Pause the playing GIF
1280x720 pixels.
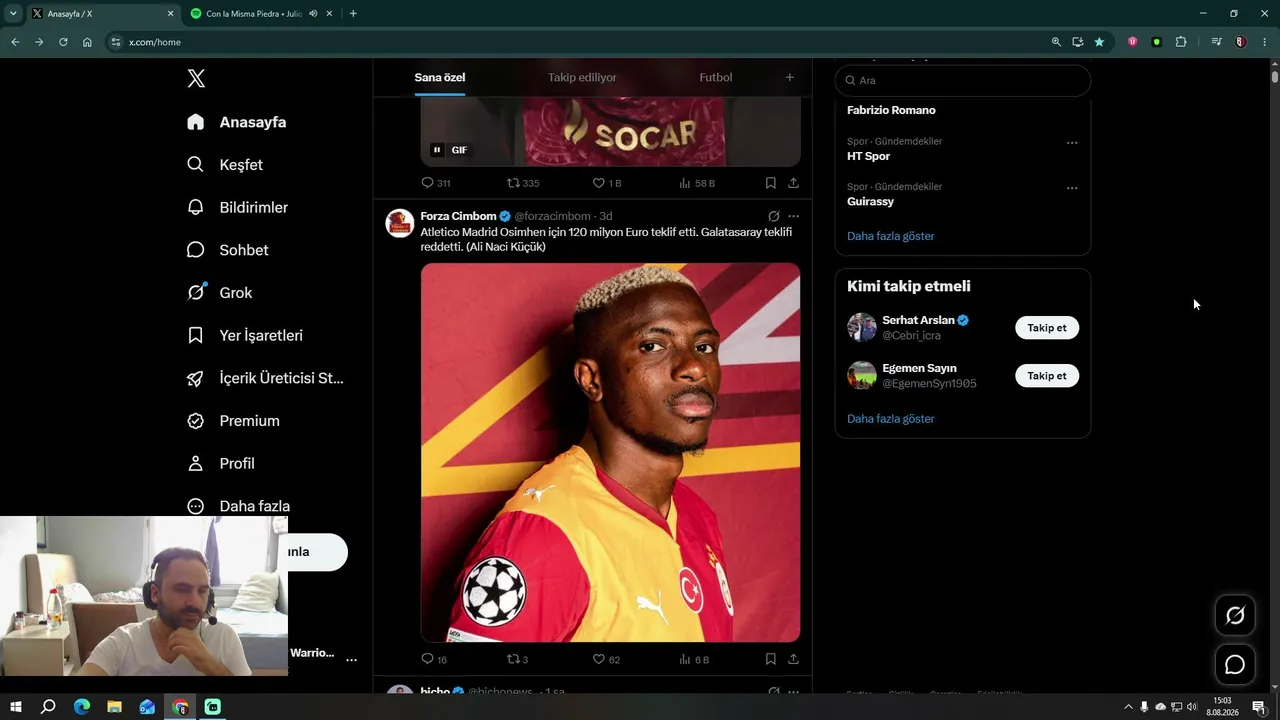coord(437,150)
